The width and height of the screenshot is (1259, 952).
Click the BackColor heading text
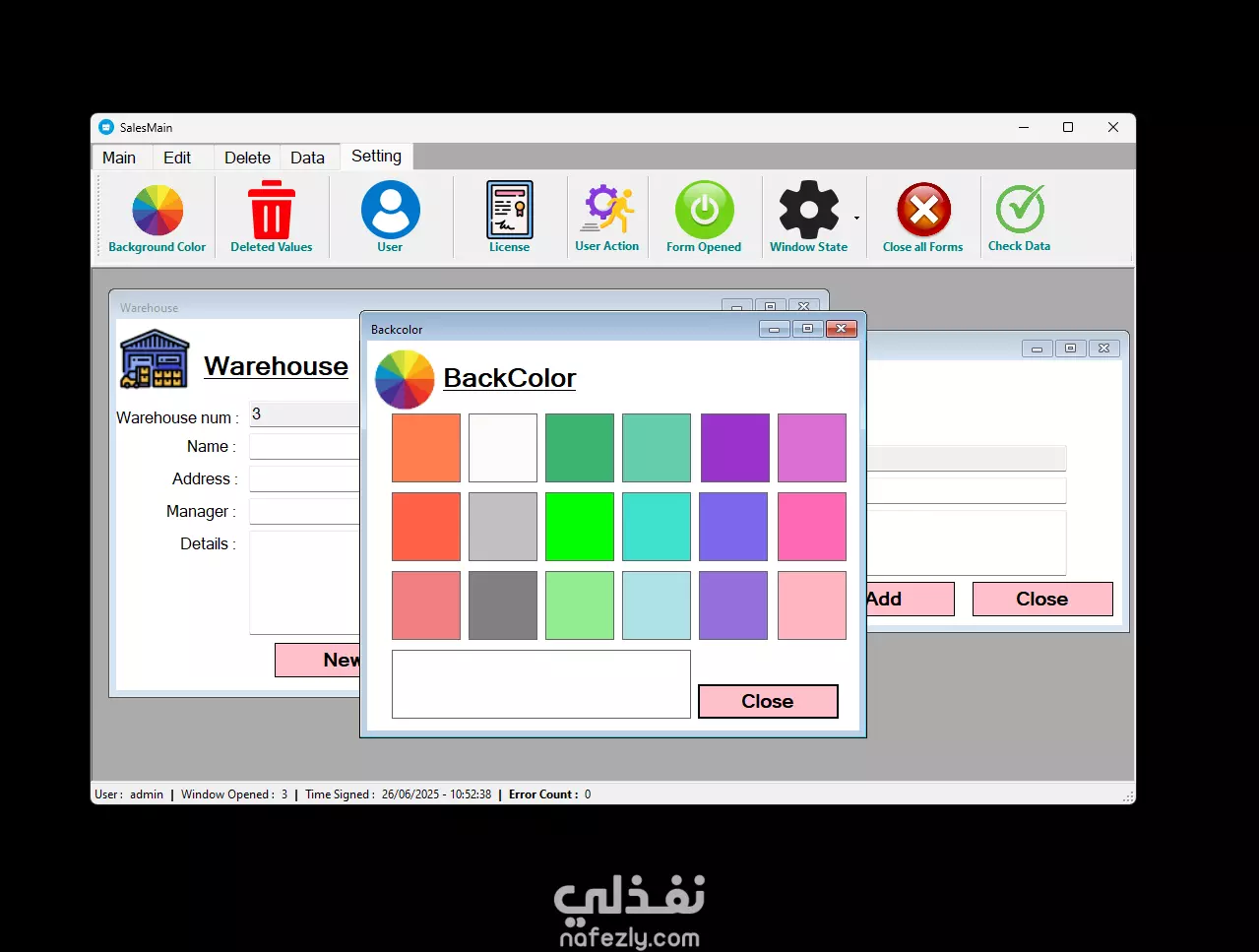(510, 378)
